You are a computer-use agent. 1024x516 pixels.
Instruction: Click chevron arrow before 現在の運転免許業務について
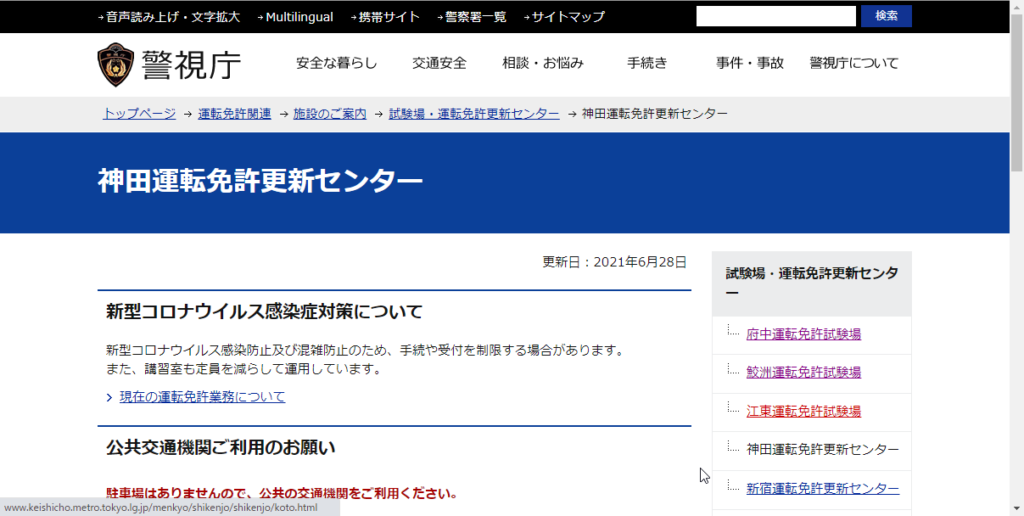[110, 397]
